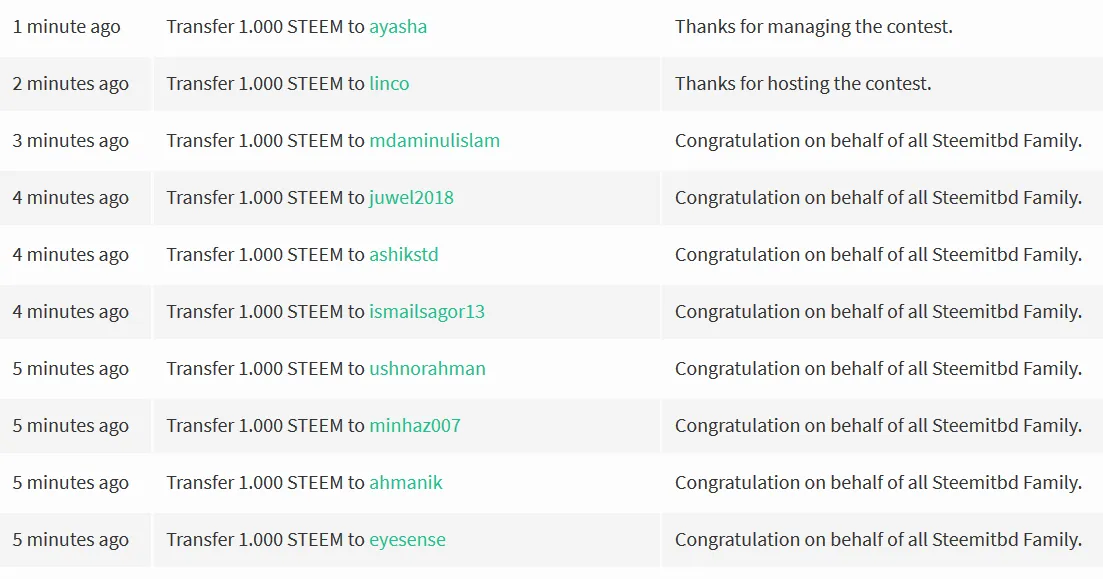Visit mdaminulislam's profile link
Viewport: 1103px width, 579px height.
click(x=435, y=141)
